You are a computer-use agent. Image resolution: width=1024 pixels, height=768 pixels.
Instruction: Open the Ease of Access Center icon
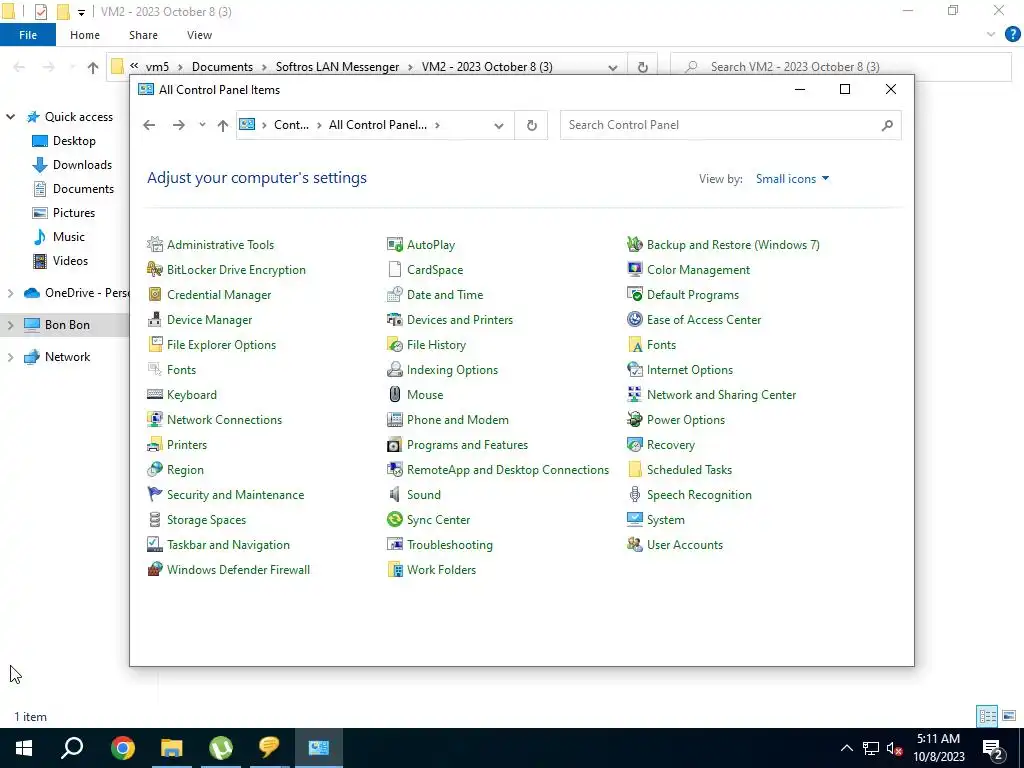635,320
